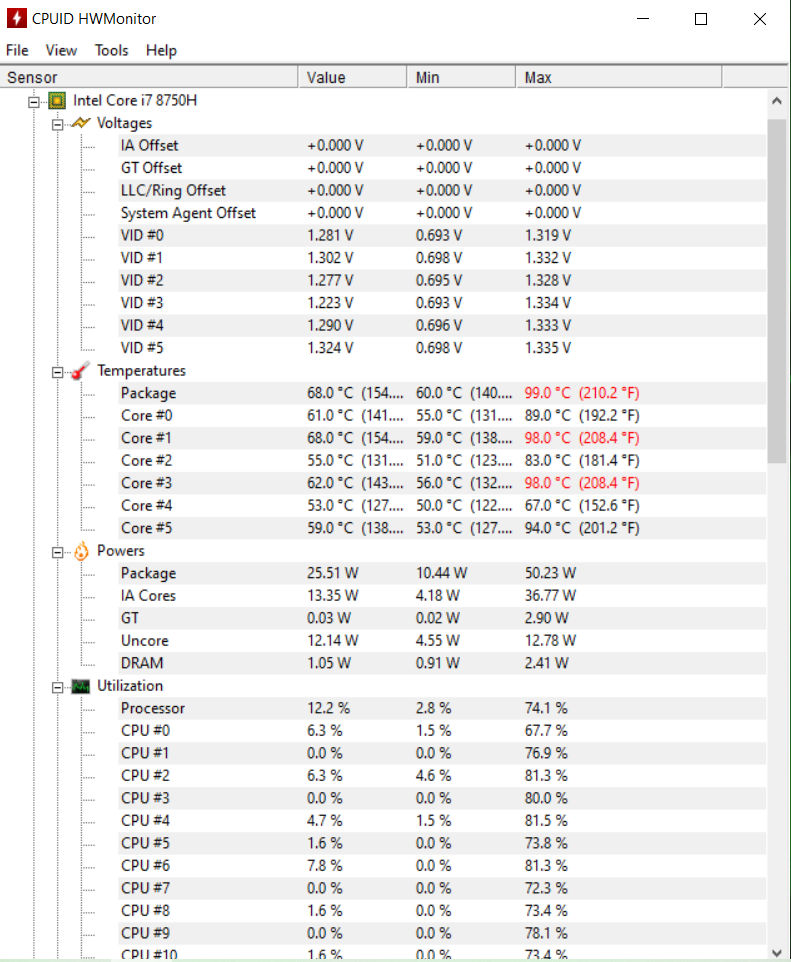
Task: Click the vertical scrollbar thumb
Action: [x=777, y=290]
